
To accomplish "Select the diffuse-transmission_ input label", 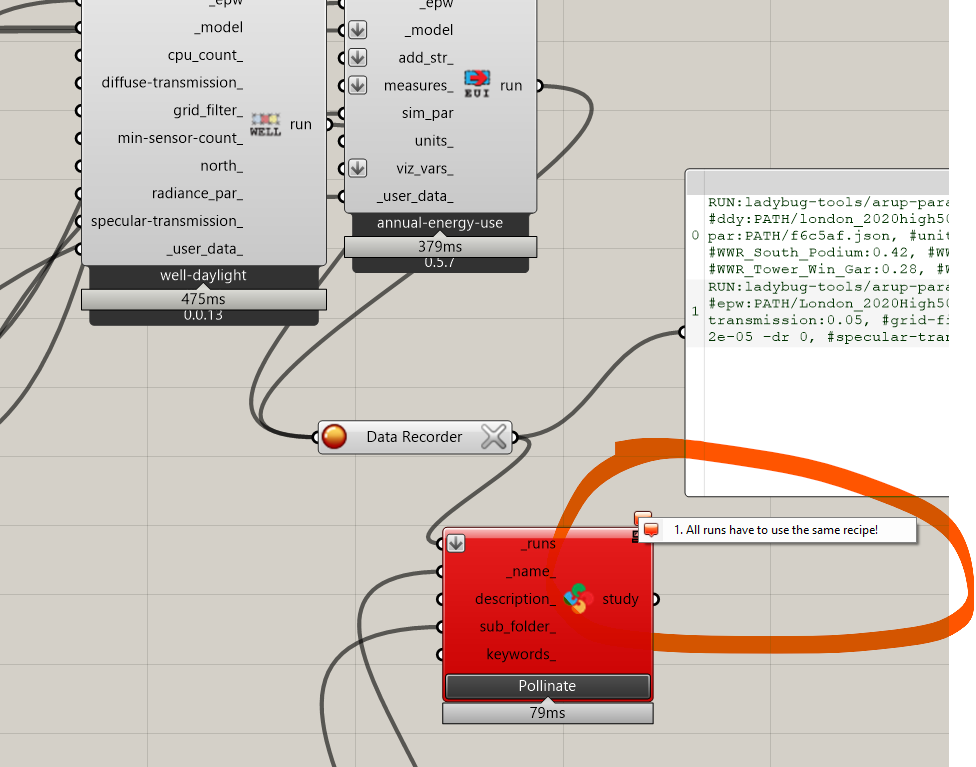I will pos(172,82).
